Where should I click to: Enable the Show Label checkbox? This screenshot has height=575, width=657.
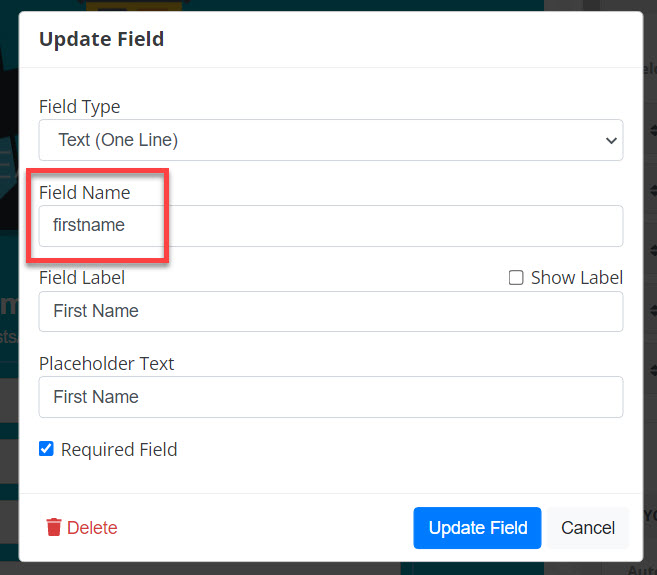(x=516, y=278)
